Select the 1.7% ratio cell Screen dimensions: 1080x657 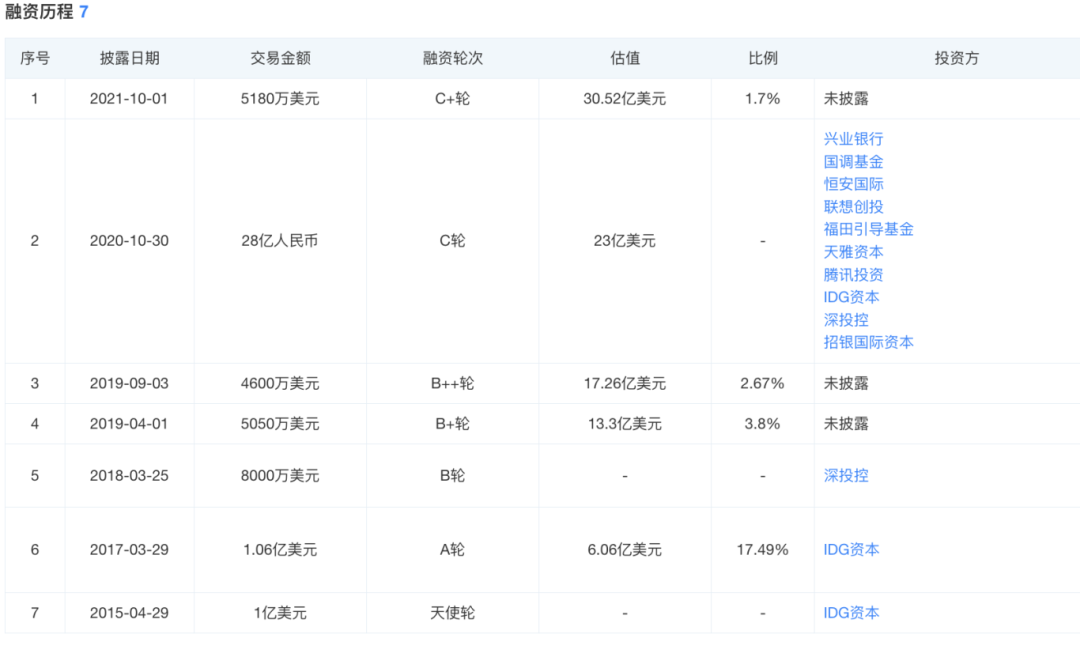tap(762, 98)
